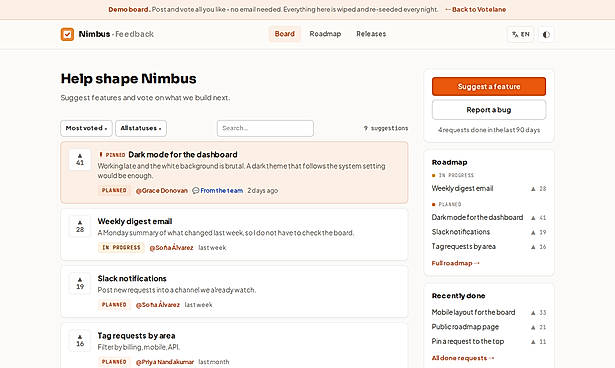This screenshot has height=368, width=615.
Task: Open Public roadmap page done item
Action: [465, 327]
